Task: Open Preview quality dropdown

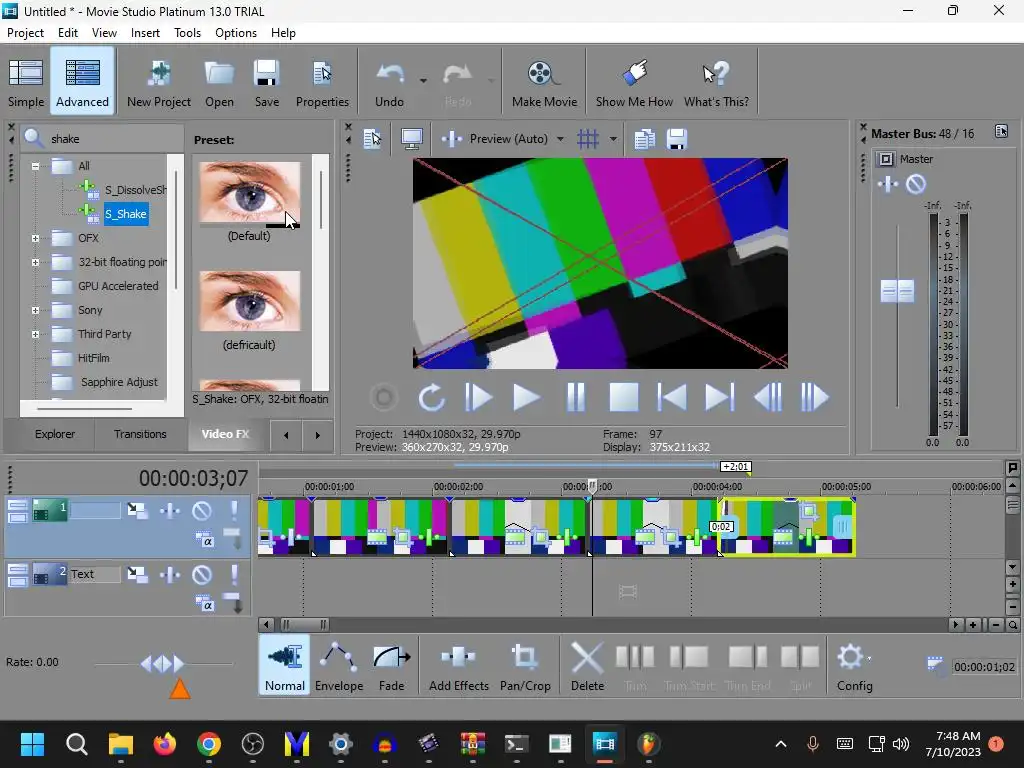Action: click(x=560, y=139)
